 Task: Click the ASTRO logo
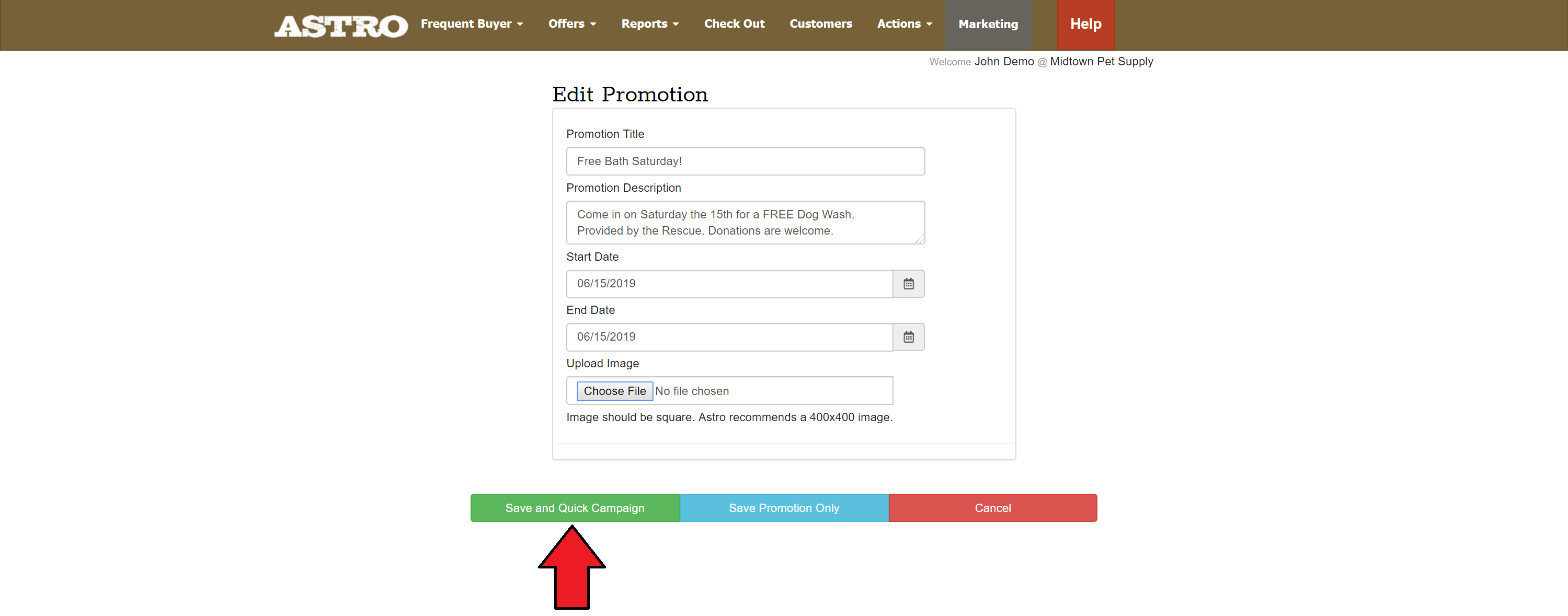[x=340, y=26]
